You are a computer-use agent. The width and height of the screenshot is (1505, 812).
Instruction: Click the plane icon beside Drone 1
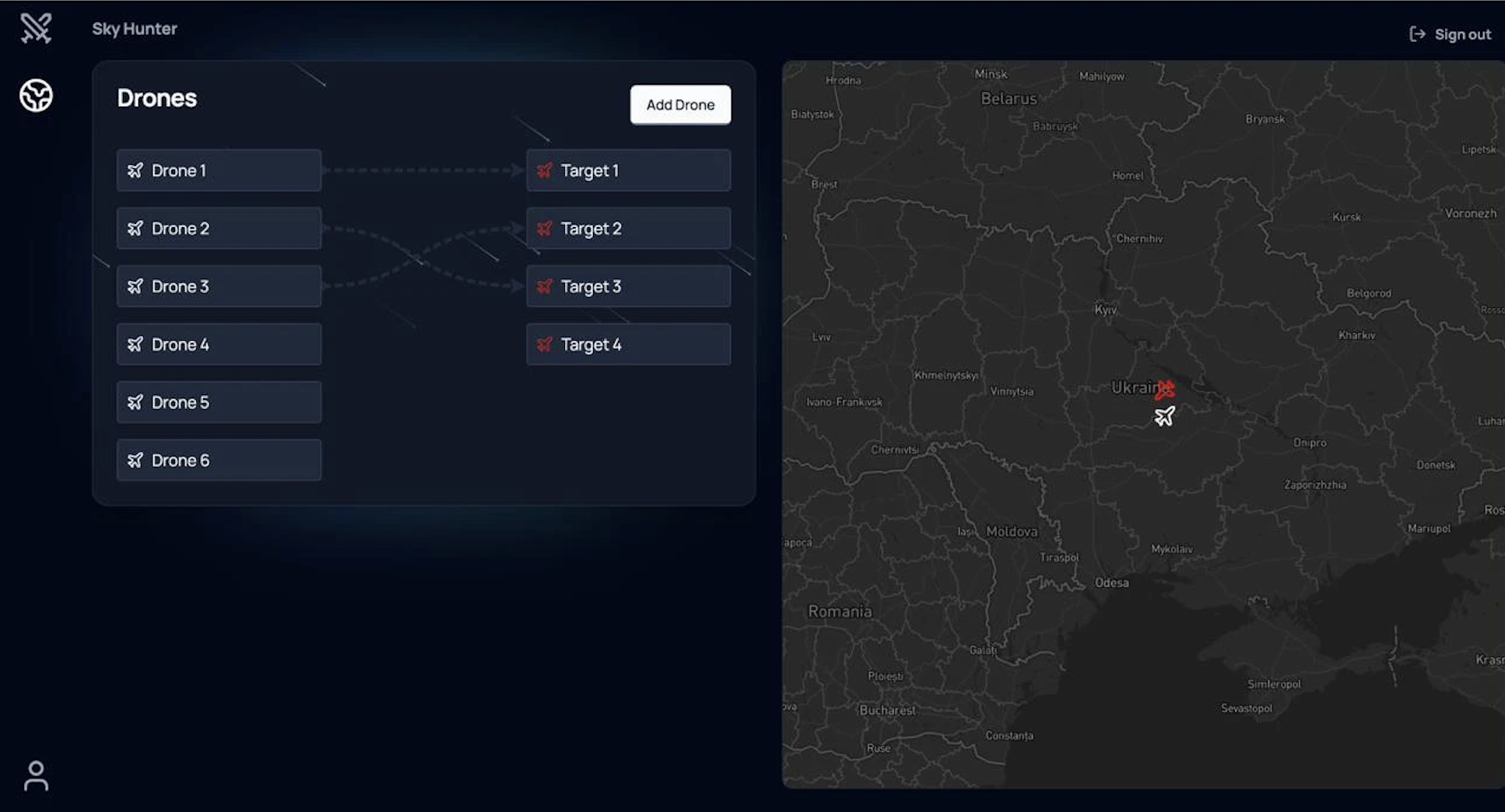pyautogui.click(x=135, y=170)
